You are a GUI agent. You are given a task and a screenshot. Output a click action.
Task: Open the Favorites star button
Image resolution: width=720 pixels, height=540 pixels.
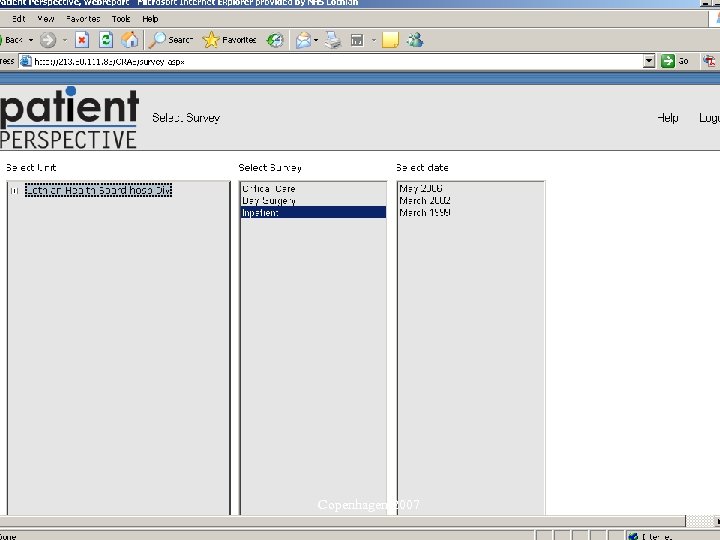pos(229,40)
